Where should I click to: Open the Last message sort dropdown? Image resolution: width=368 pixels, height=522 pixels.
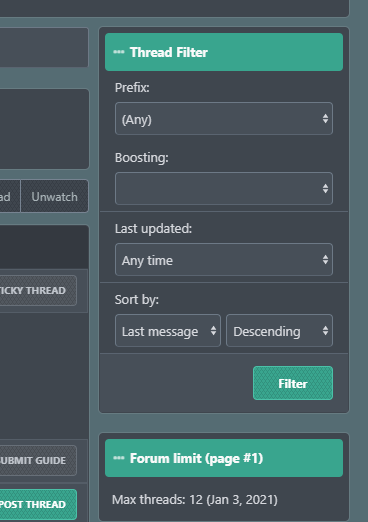(168, 331)
